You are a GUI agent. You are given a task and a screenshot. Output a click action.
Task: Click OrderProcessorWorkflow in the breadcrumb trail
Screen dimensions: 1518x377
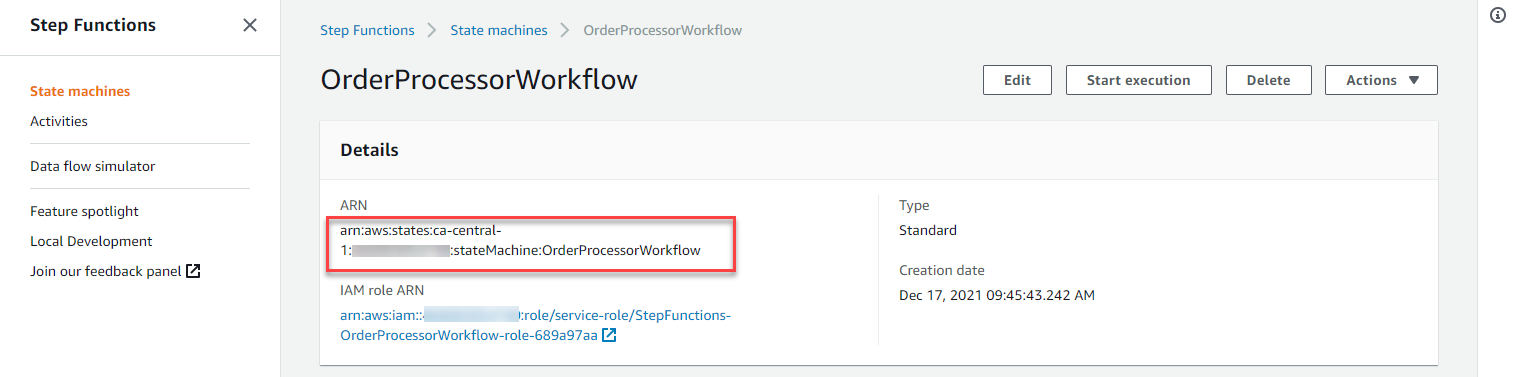(663, 30)
